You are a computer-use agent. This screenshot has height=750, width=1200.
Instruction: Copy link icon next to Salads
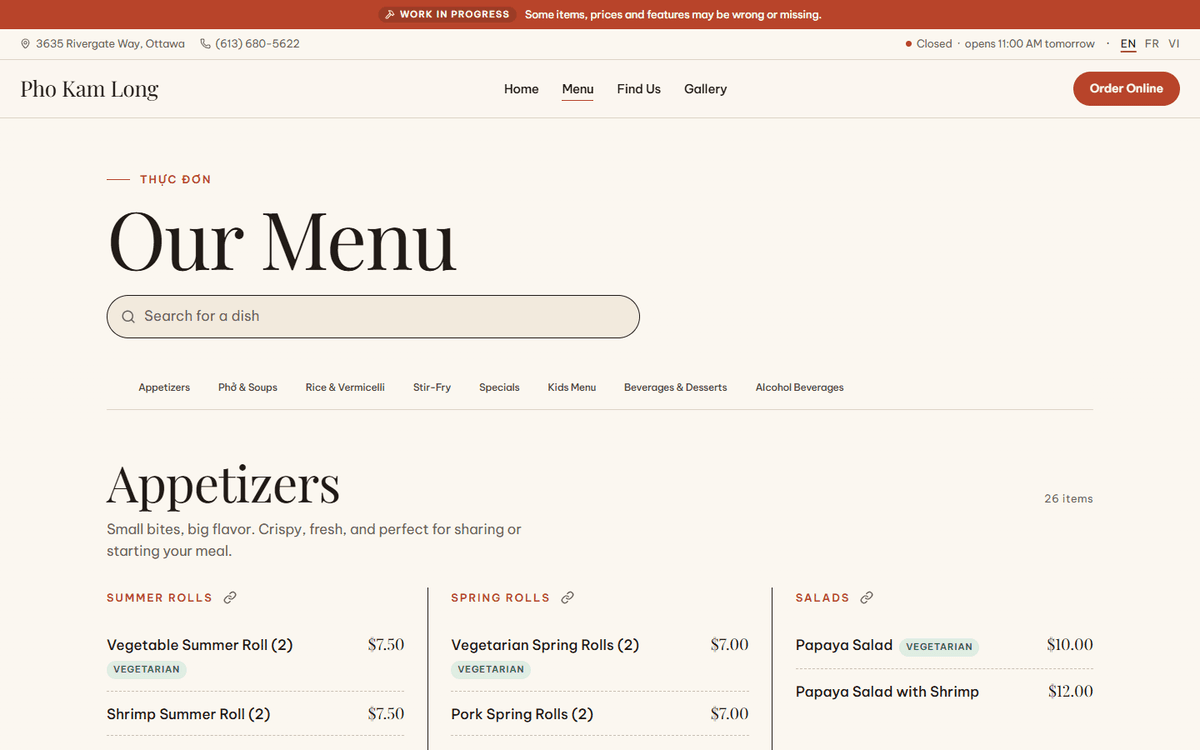click(x=866, y=598)
